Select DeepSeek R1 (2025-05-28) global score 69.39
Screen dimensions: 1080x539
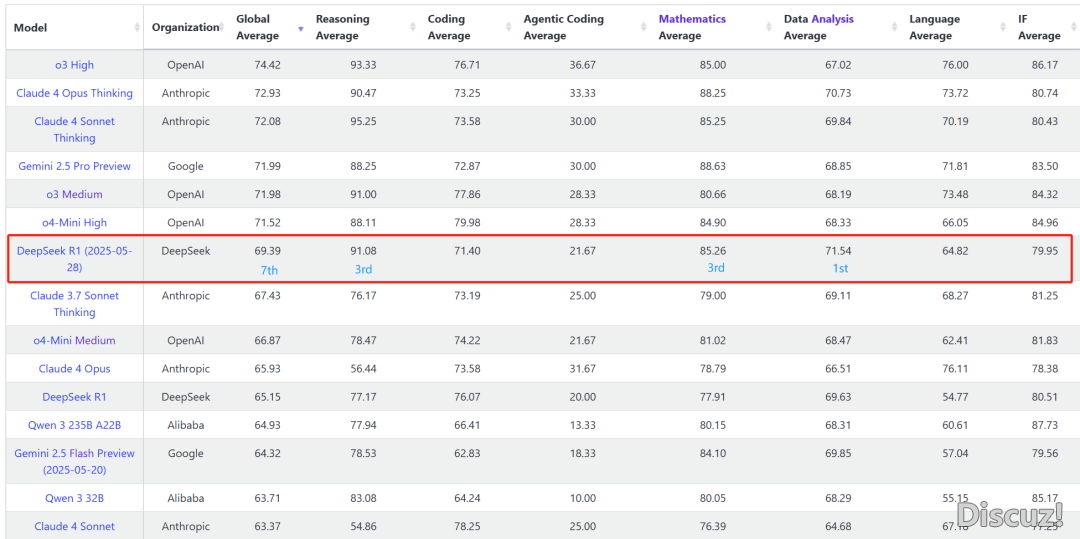267,251
